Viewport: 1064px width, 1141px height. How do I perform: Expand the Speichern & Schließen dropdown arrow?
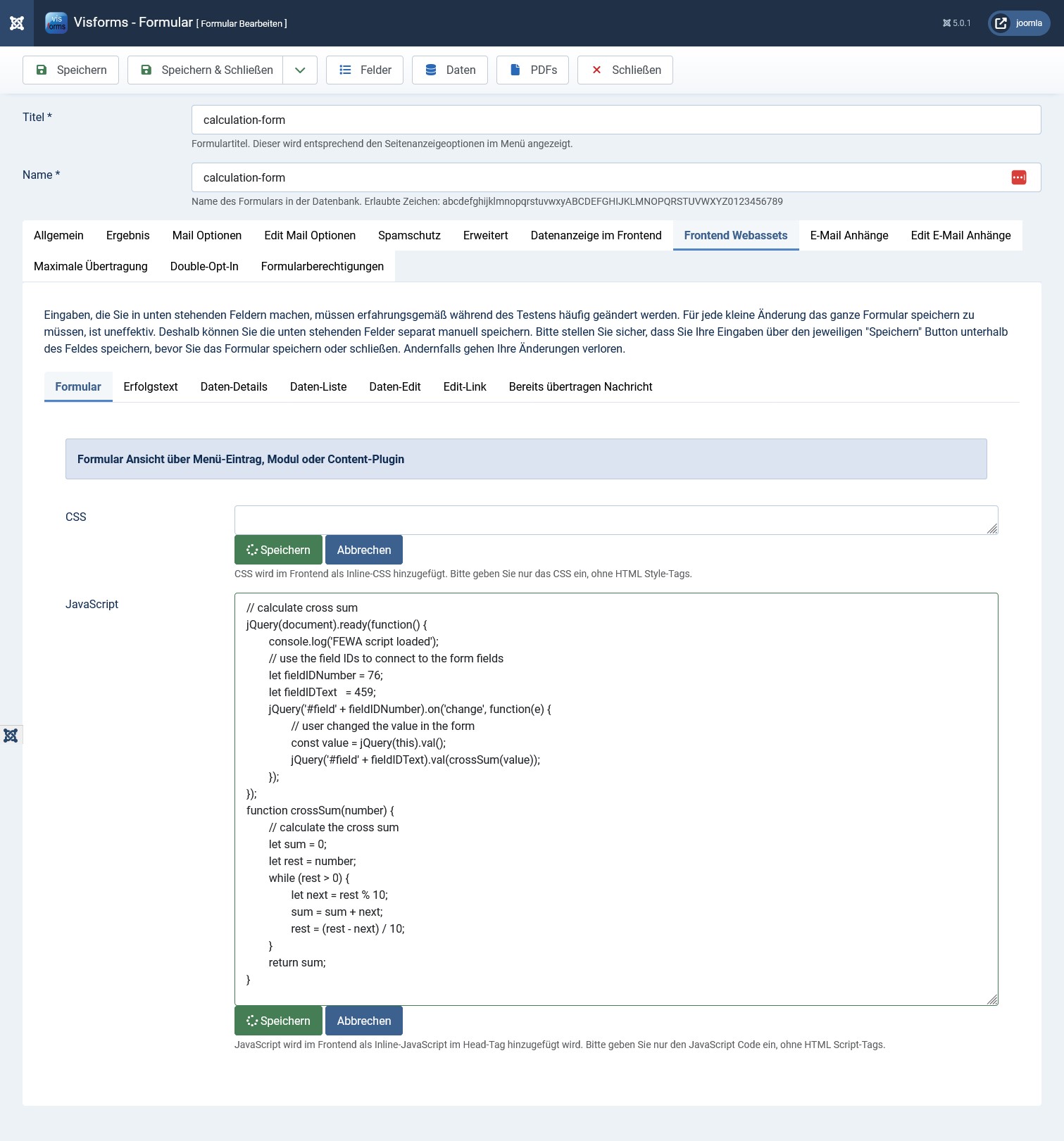[x=300, y=70]
